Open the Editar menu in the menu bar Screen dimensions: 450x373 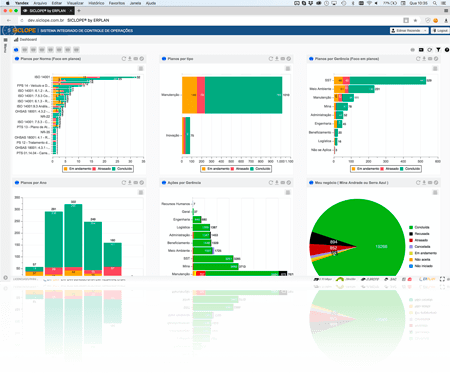click(x=57, y=3)
